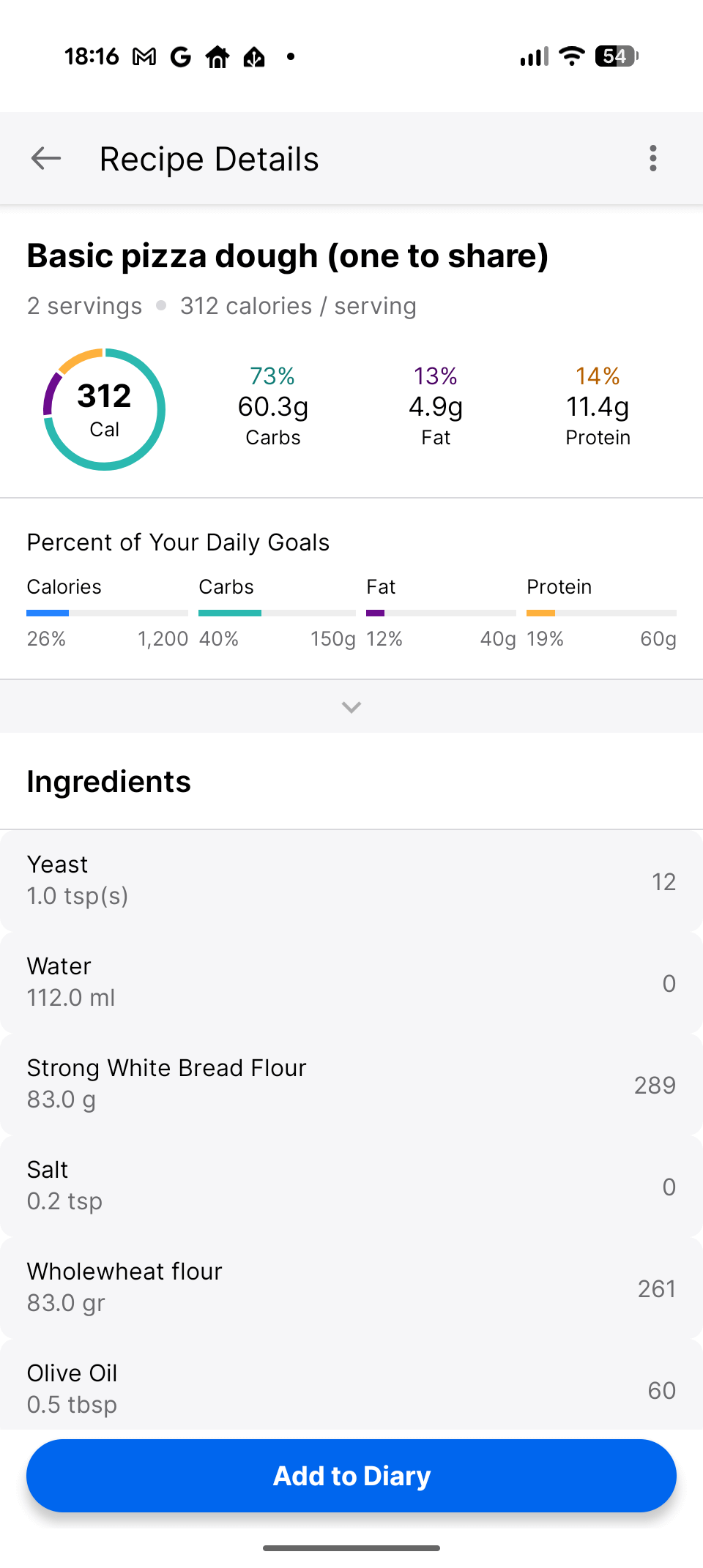Tap the home notification icon
This screenshot has width=703, height=1568.
pyautogui.click(x=217, y=56)
